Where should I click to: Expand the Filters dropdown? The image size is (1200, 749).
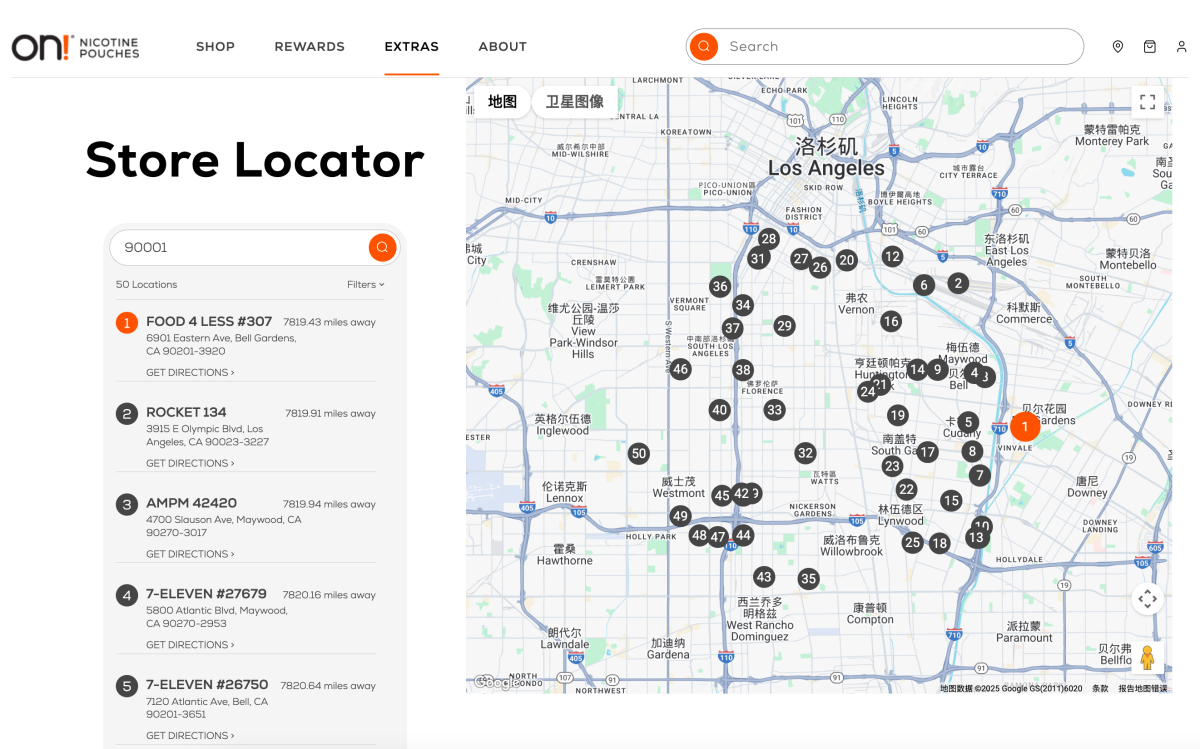pos(365,285)
